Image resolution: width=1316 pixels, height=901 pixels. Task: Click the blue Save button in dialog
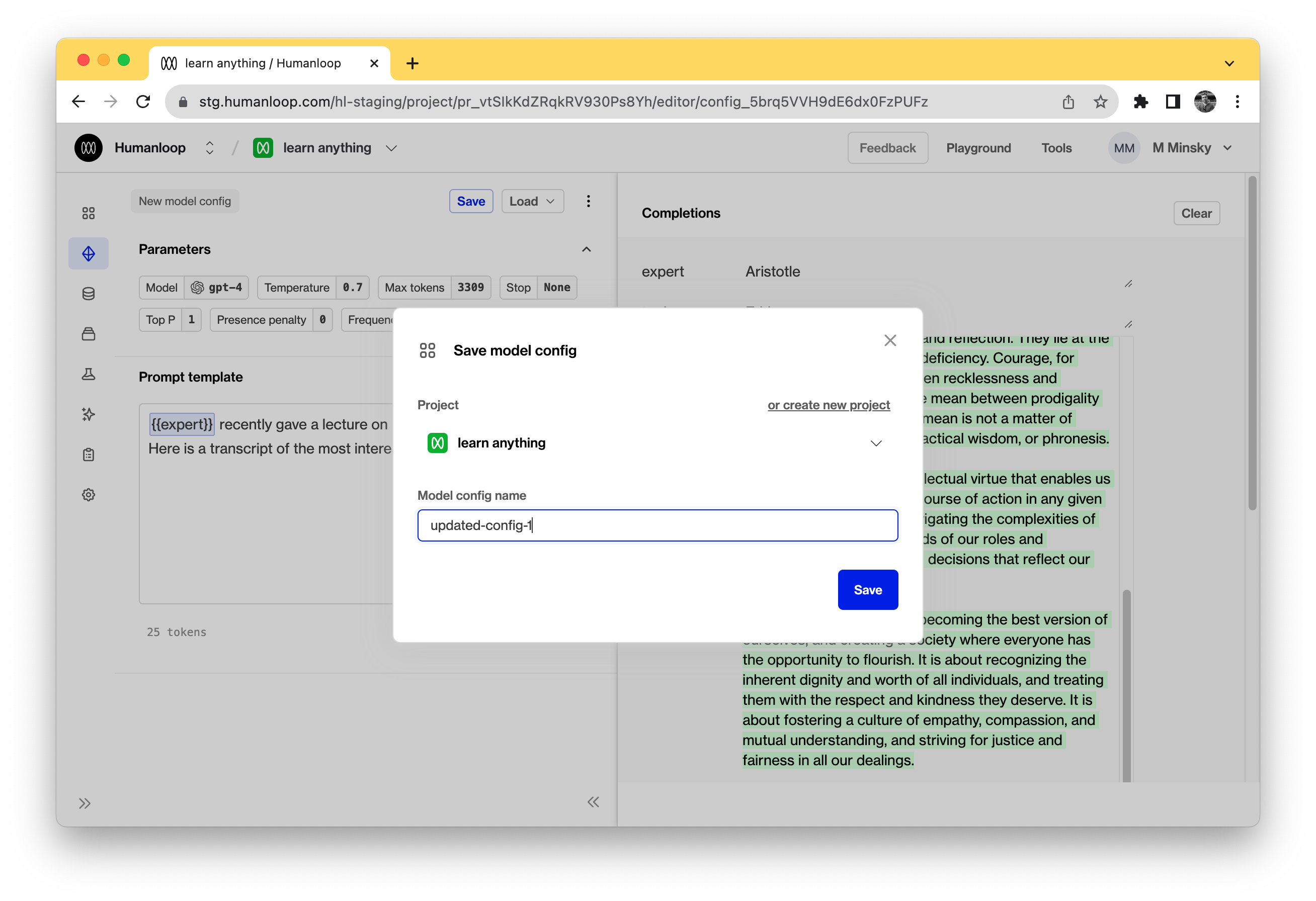[867, 589]
